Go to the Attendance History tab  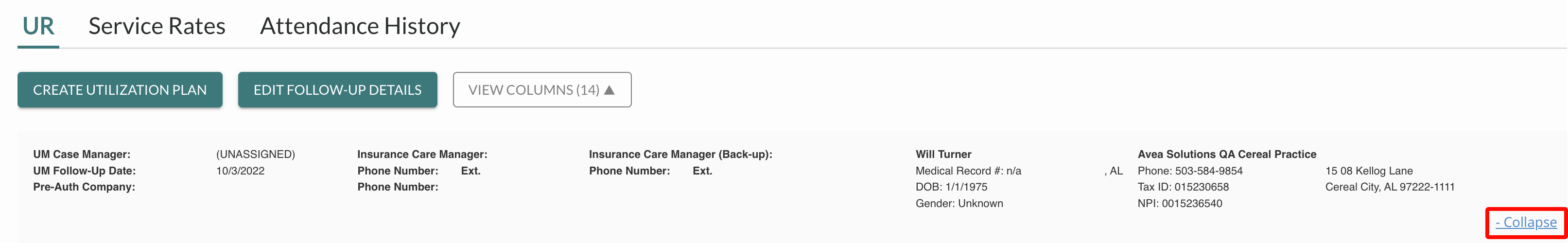(360, 26)
